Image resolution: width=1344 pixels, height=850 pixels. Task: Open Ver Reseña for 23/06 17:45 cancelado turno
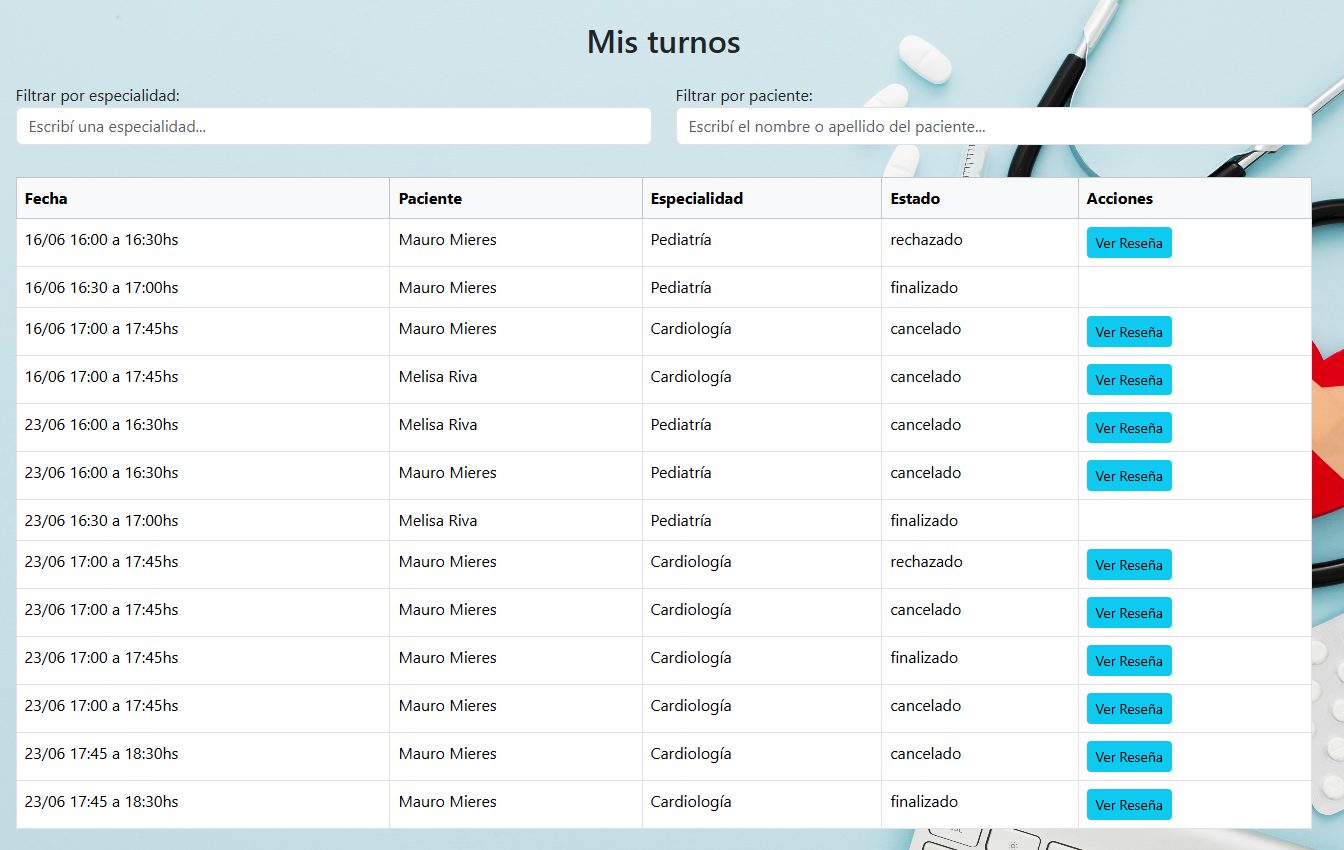1129,757
